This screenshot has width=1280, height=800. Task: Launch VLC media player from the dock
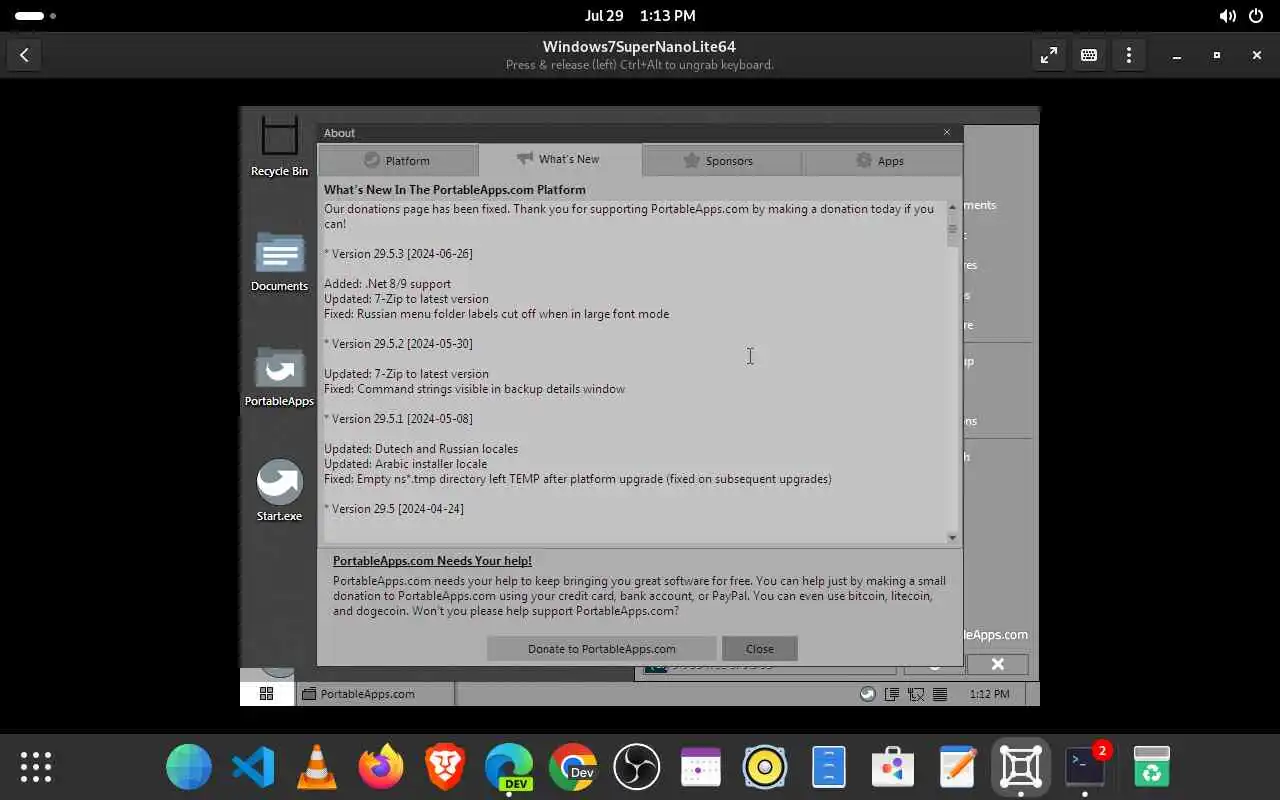click(317, 767)
